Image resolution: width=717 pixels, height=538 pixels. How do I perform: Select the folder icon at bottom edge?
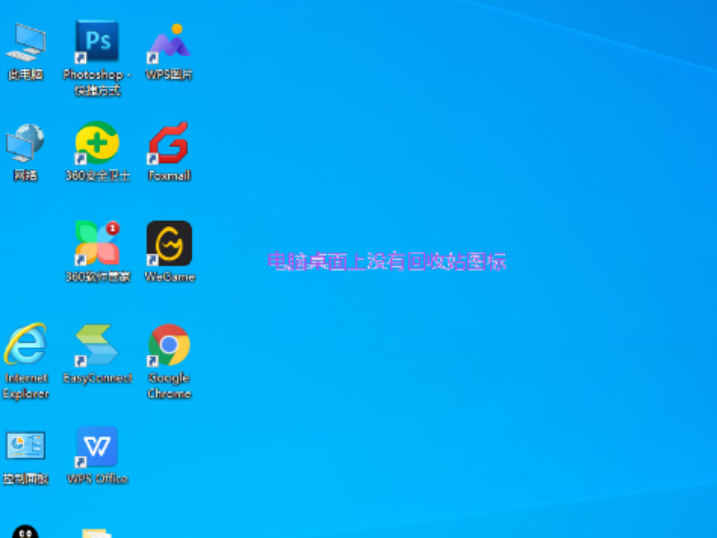point(96,533)
